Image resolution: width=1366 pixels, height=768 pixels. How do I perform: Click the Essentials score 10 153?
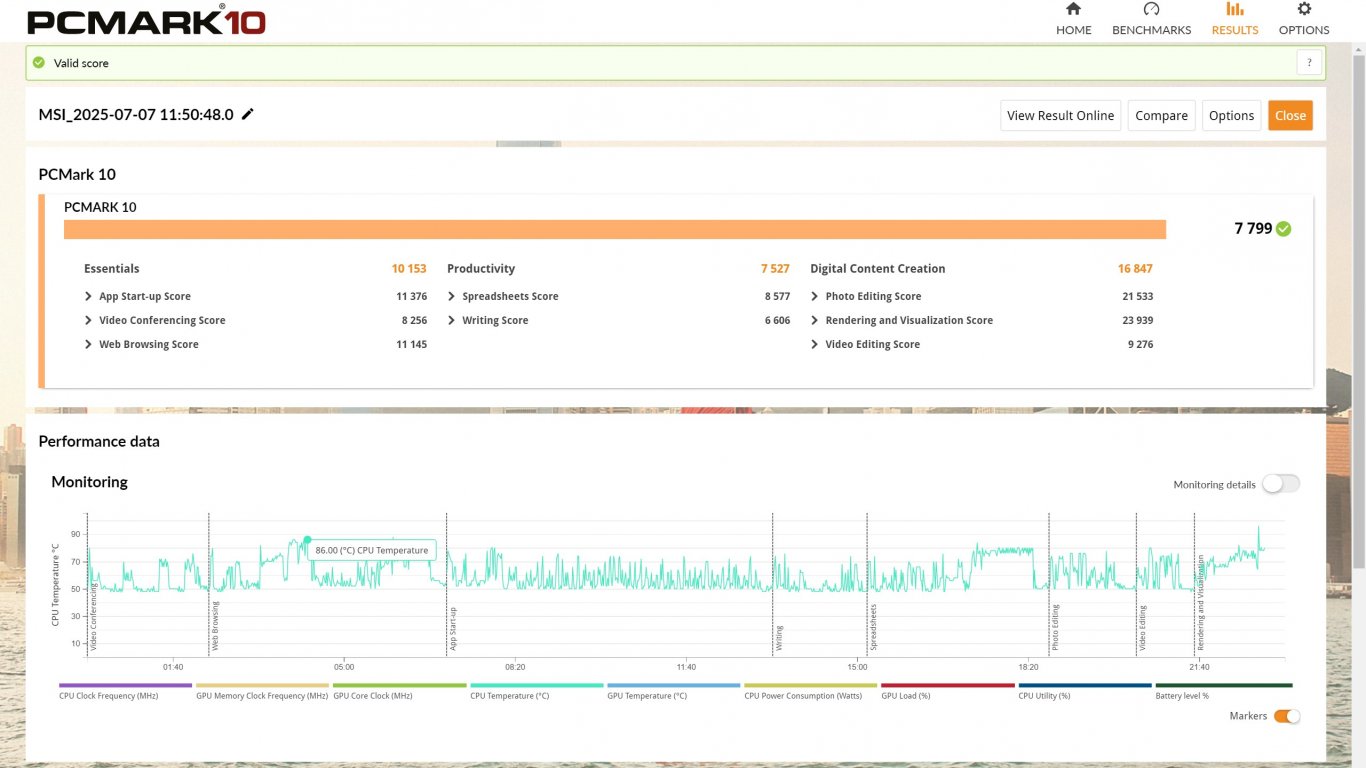point(409,269)
